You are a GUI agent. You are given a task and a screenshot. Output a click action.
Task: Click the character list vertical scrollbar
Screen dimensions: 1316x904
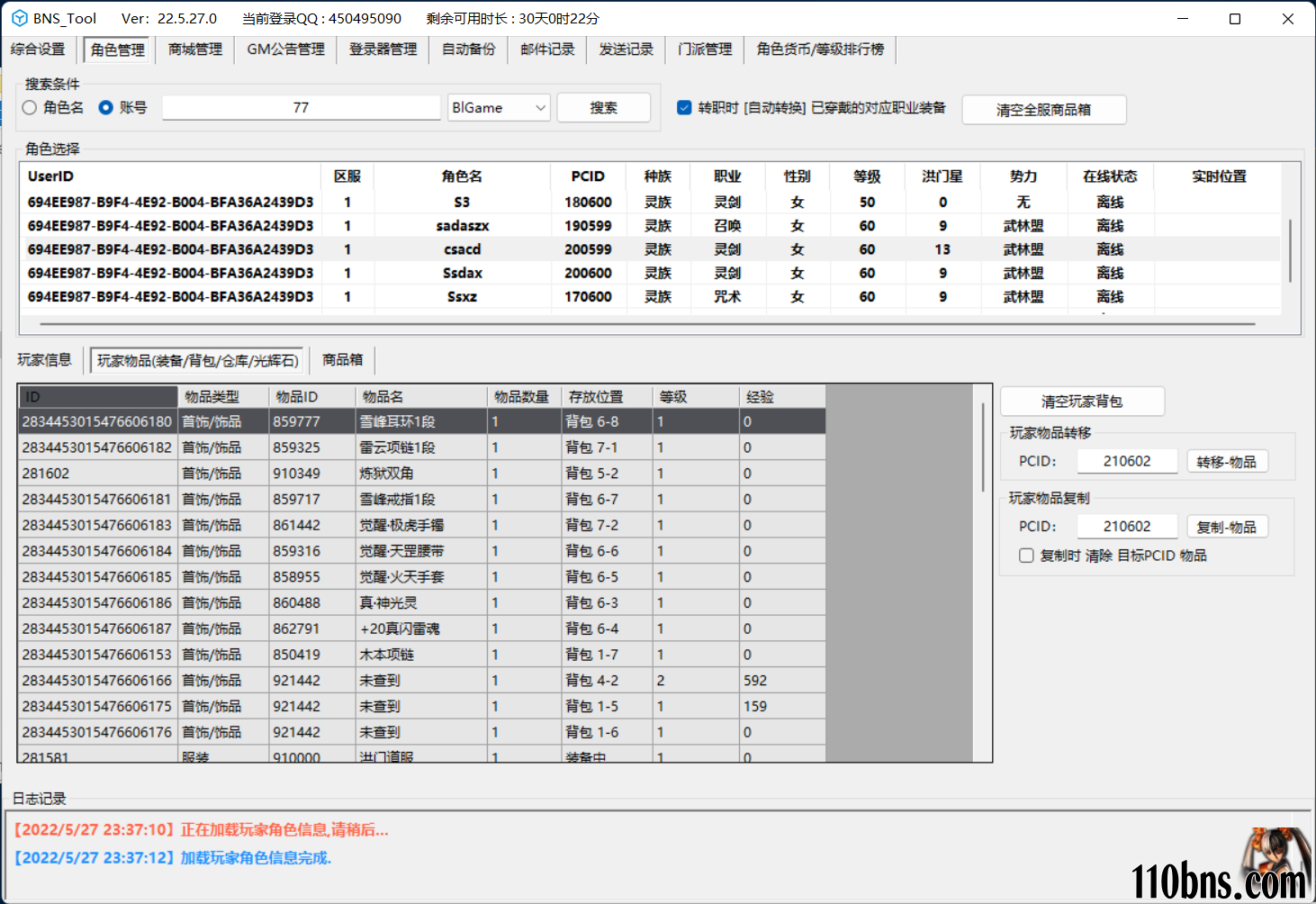point(1290,251)
